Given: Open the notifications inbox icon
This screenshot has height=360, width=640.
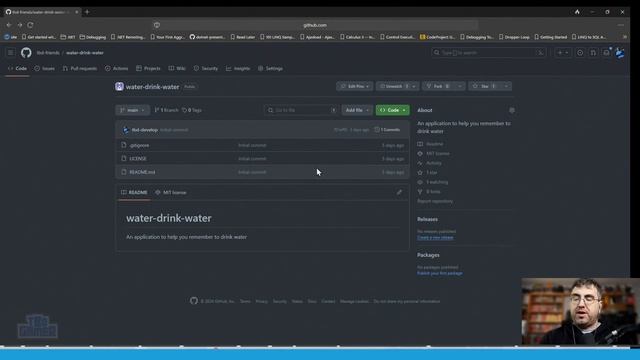Looking at the screenshot, I should click(607, 53).
